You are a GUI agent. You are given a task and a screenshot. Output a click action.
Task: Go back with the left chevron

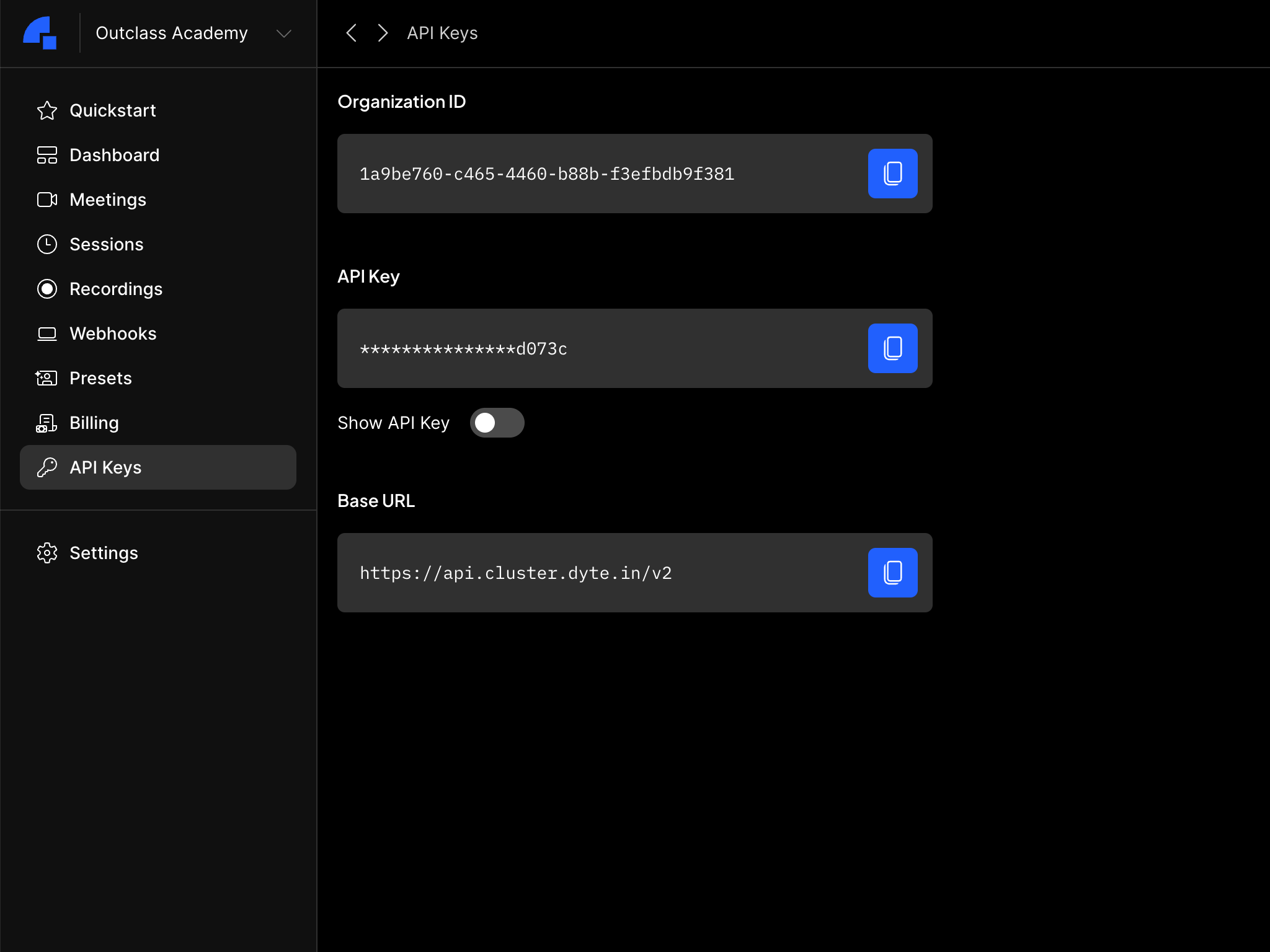click(351, 33)
